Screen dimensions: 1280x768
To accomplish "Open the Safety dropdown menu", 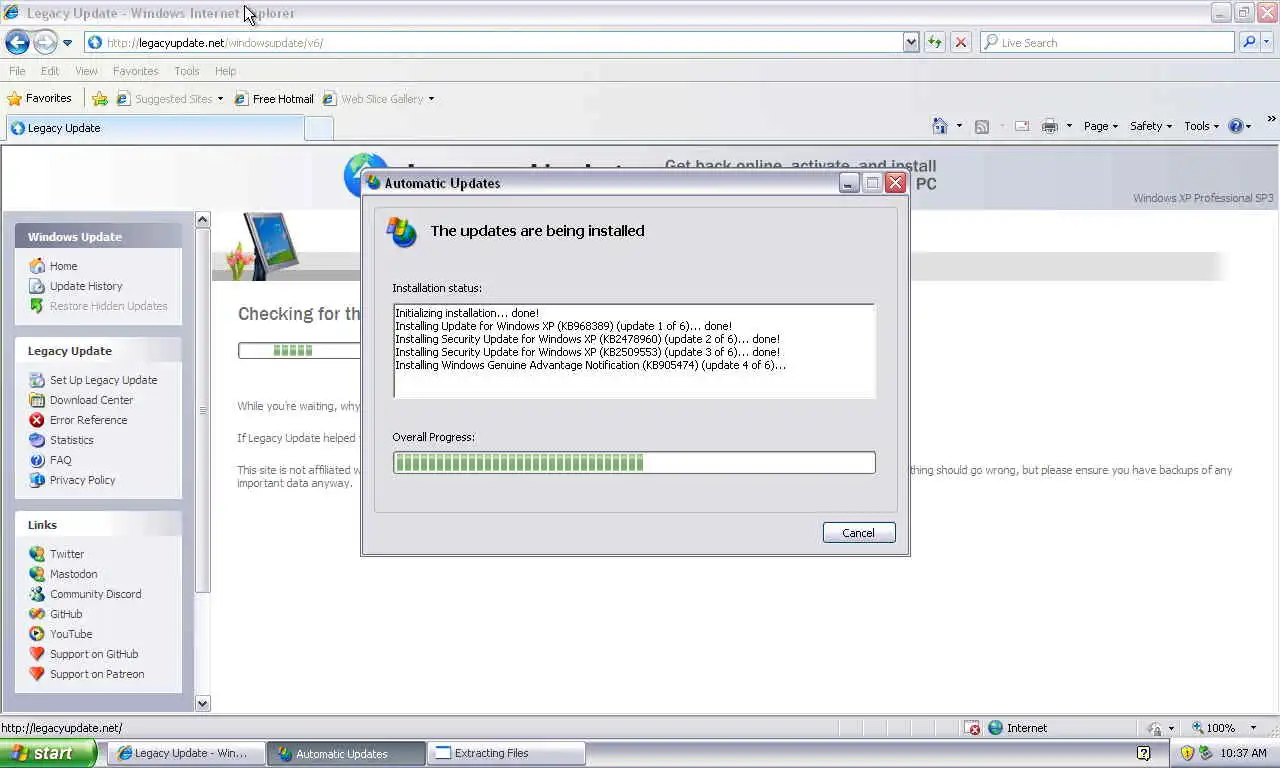I will tap(1151, 126).
